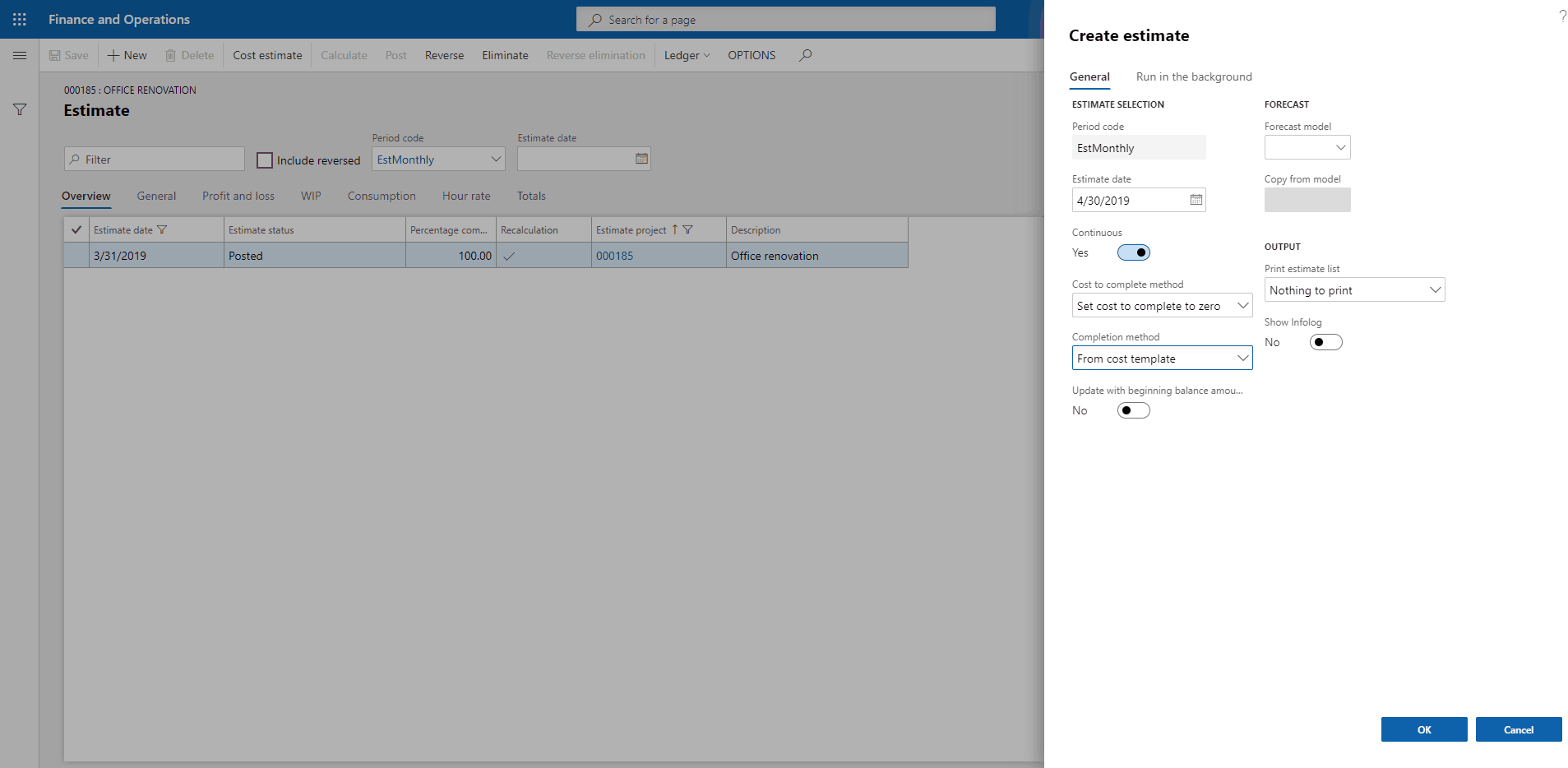
Task: Select the General tab on Estimate page
Action: click(x=156, y=196)
